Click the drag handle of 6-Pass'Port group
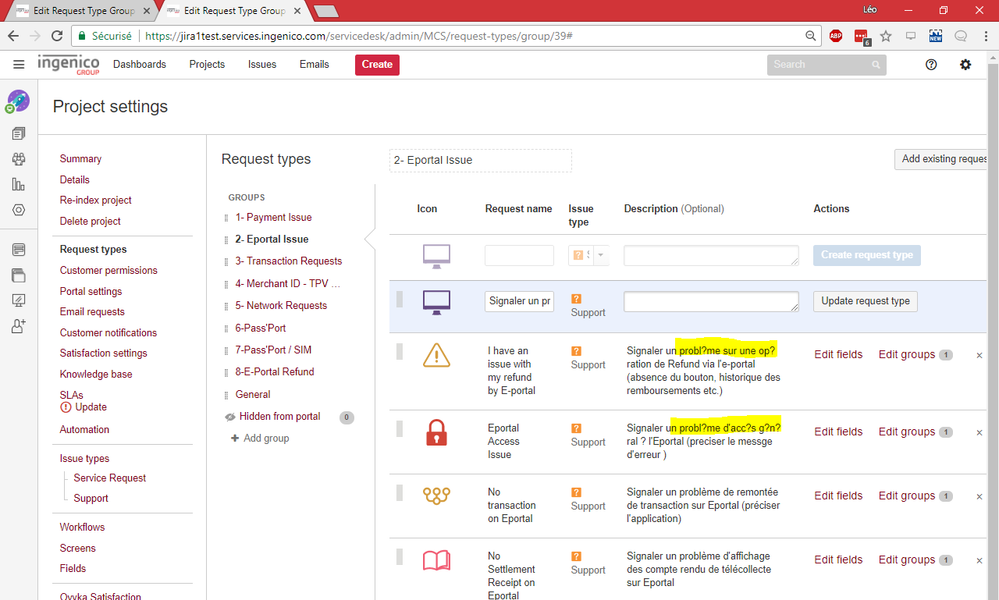Viewport: 999px width, 600px height. pyautogui.click(x=226, y=329)
